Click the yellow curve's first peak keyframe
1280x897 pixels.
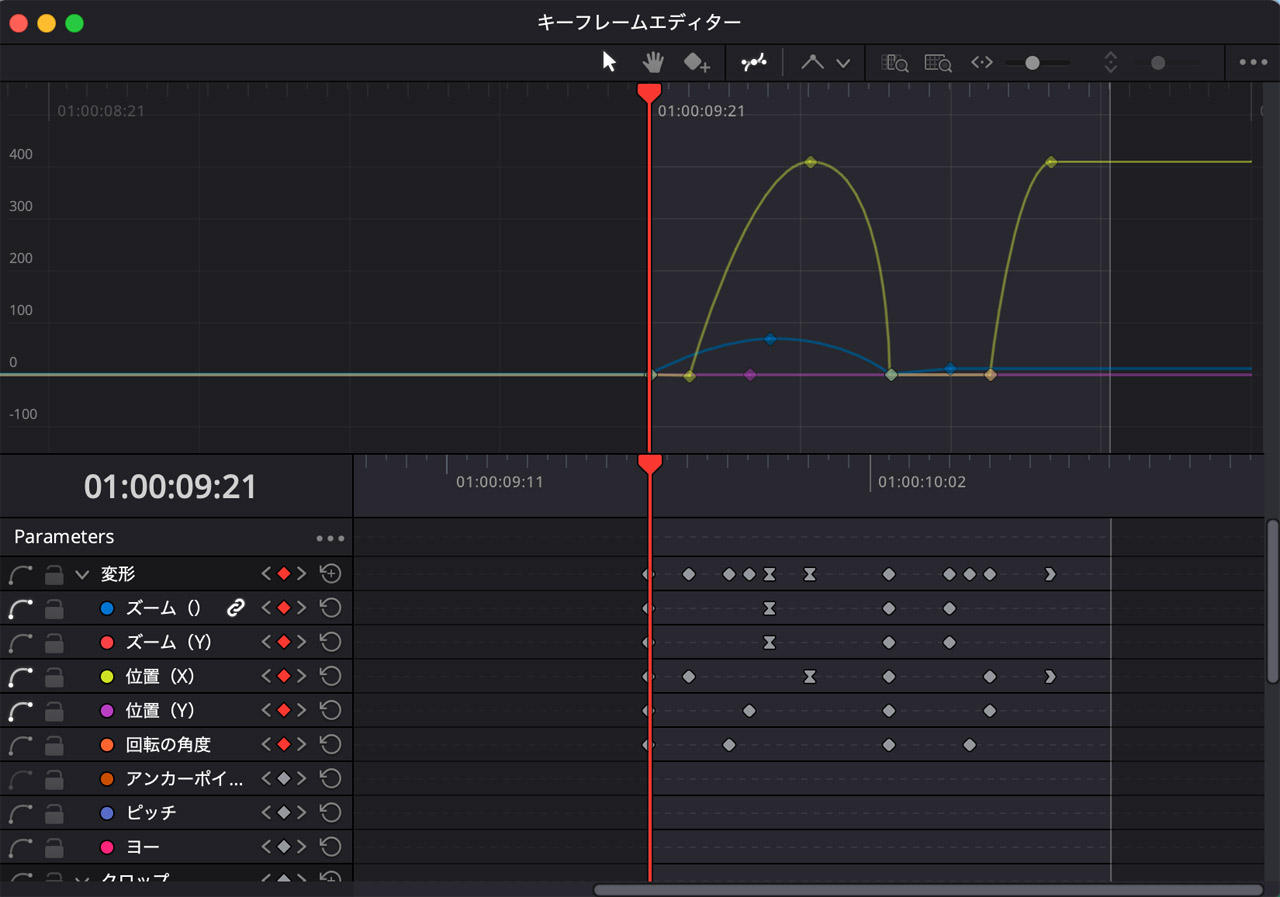(x=811, y=162)
